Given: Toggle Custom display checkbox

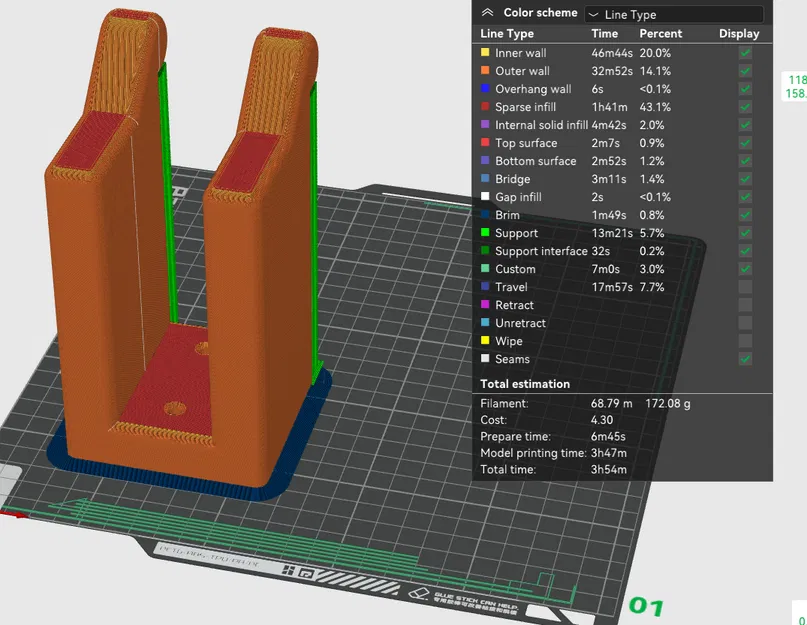Looking at the screenshot, I should tap(745, 269).
